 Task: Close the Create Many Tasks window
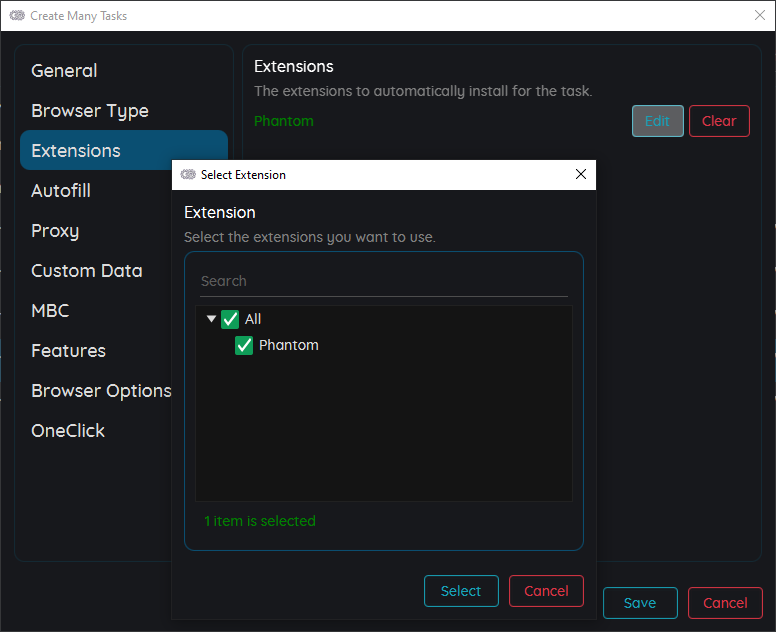[760, 15]
